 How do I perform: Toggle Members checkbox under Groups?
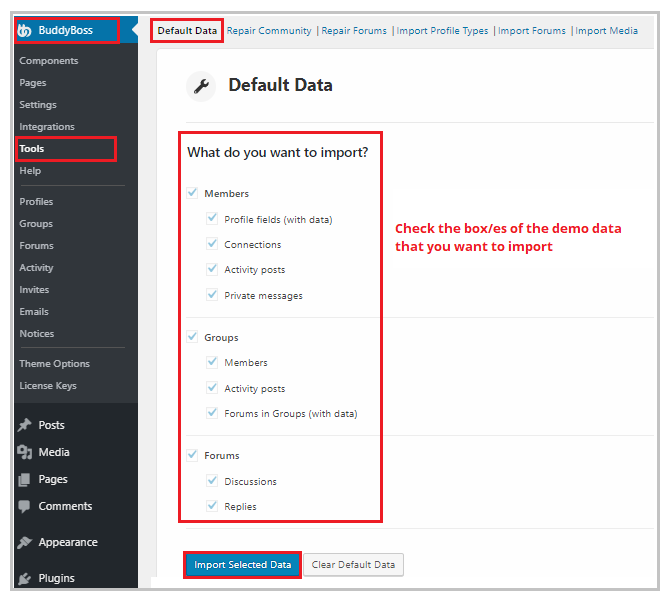pyautogui.click(x=212, y=362)
